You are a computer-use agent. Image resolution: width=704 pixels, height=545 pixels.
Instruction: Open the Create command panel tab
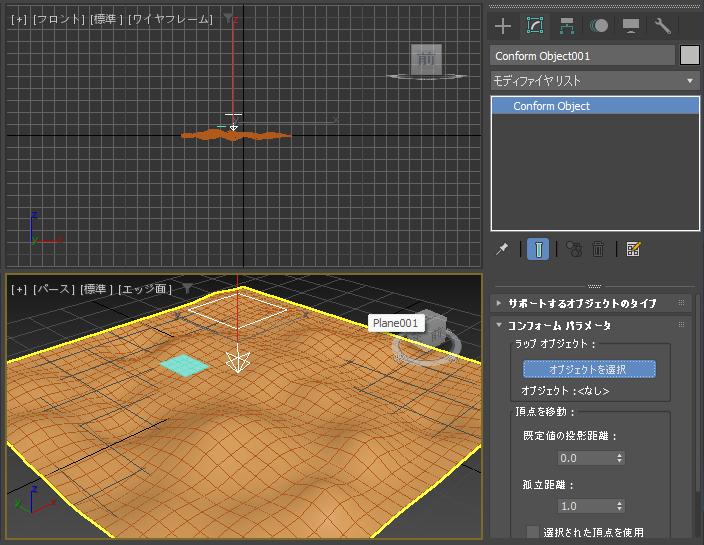(503, 26)
